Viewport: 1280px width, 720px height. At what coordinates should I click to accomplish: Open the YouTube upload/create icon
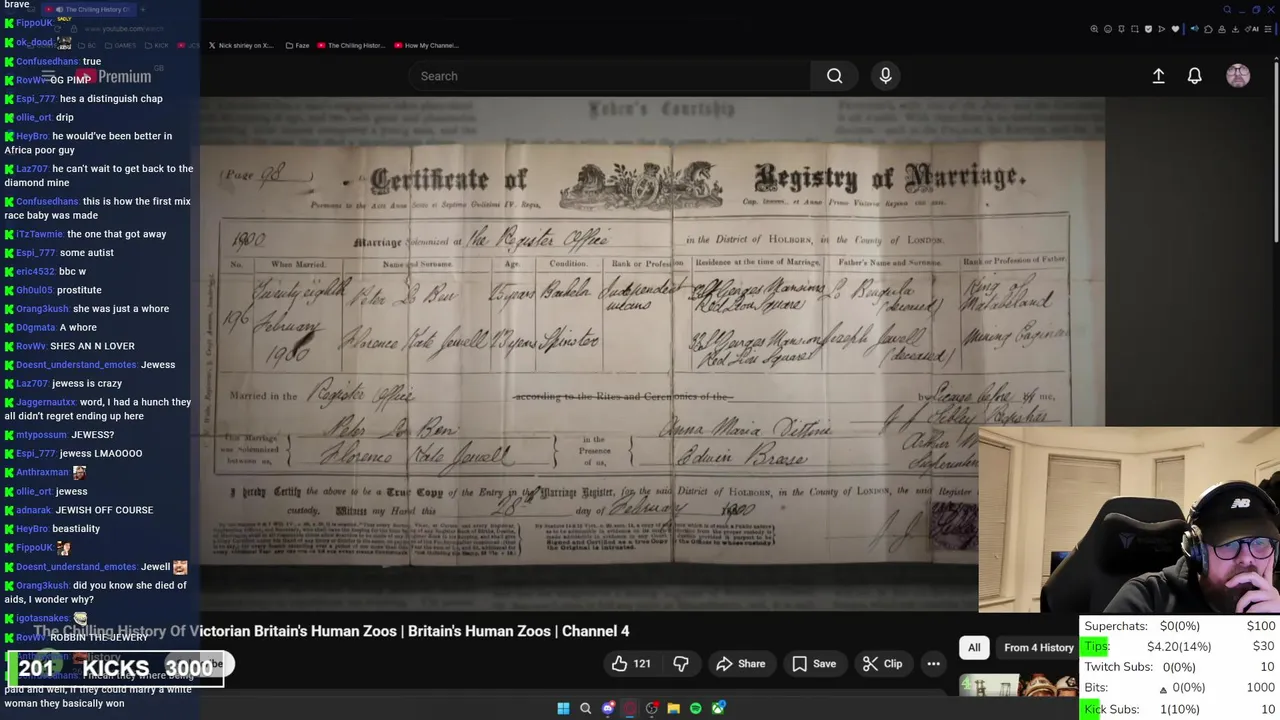pos(1158,76)
